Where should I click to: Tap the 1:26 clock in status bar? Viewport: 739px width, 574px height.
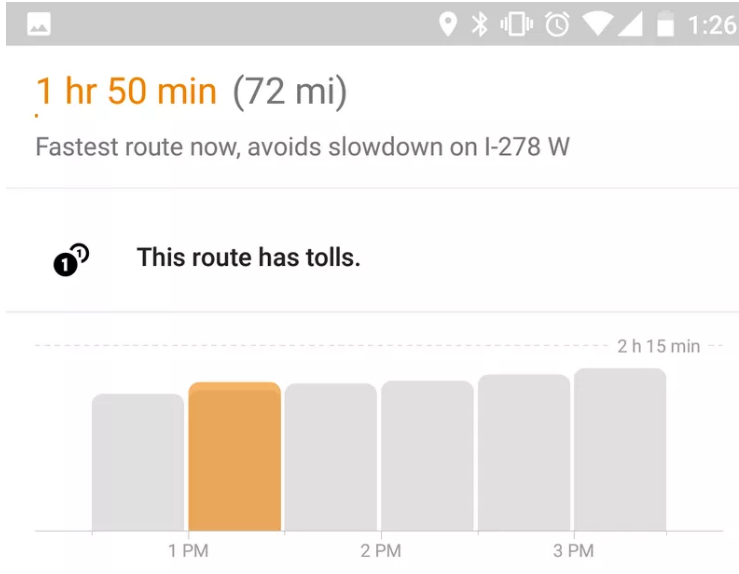click(711, 25)
